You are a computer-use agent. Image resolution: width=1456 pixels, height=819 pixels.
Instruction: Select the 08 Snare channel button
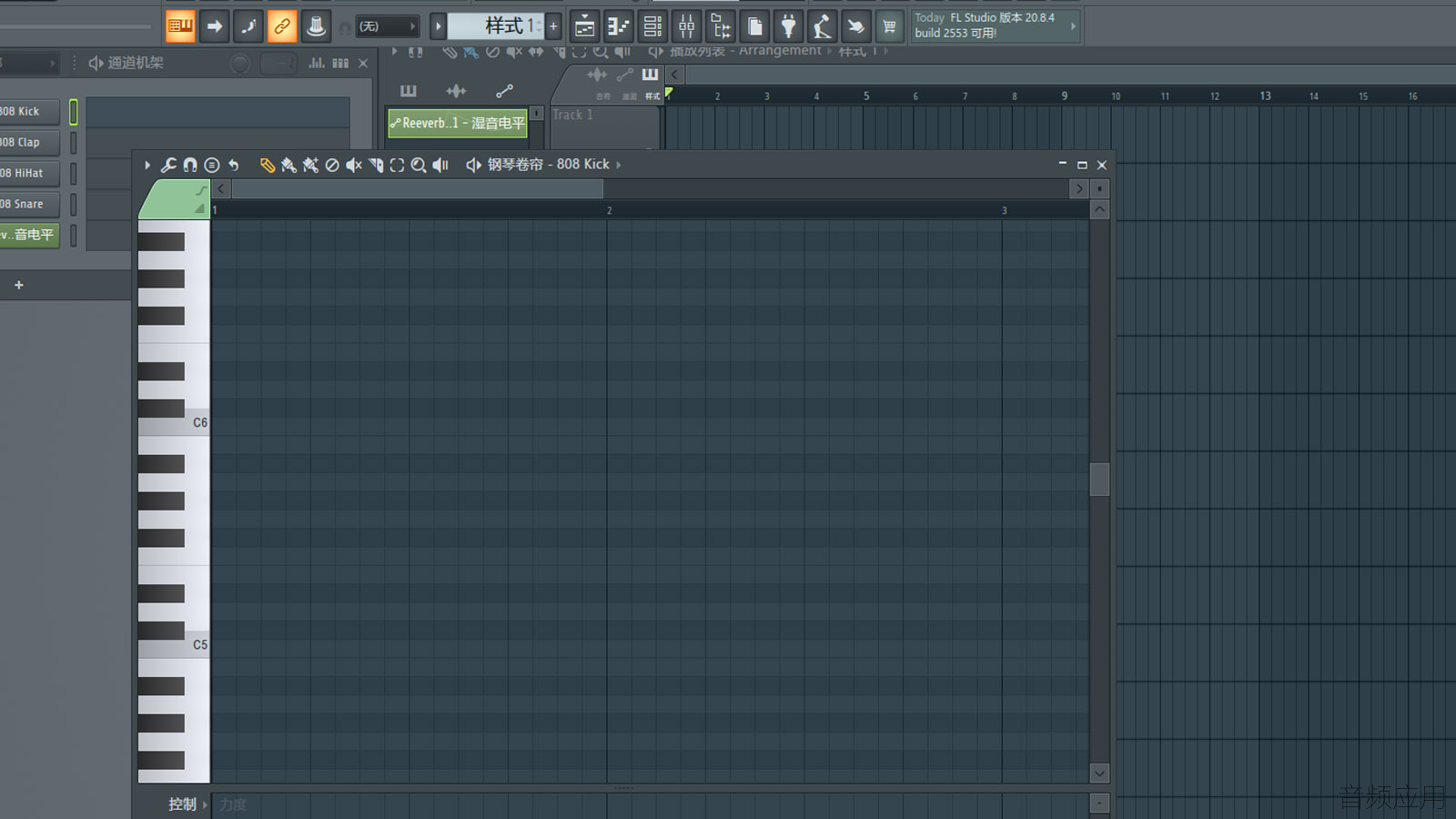[29, 205]
